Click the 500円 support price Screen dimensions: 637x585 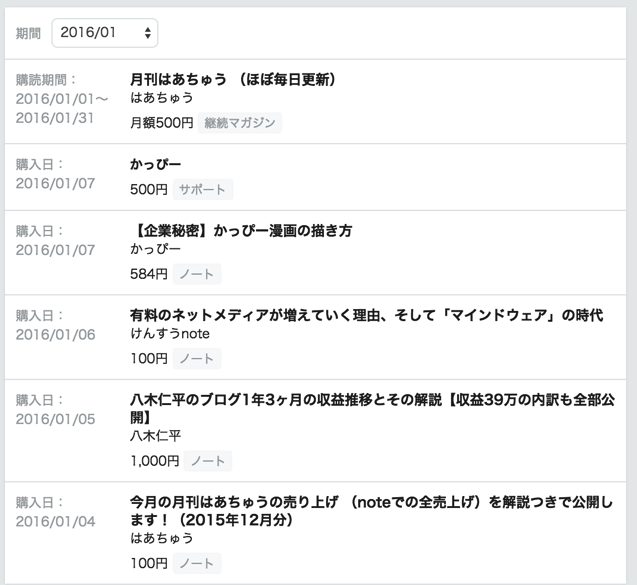(x=149, y=189)
